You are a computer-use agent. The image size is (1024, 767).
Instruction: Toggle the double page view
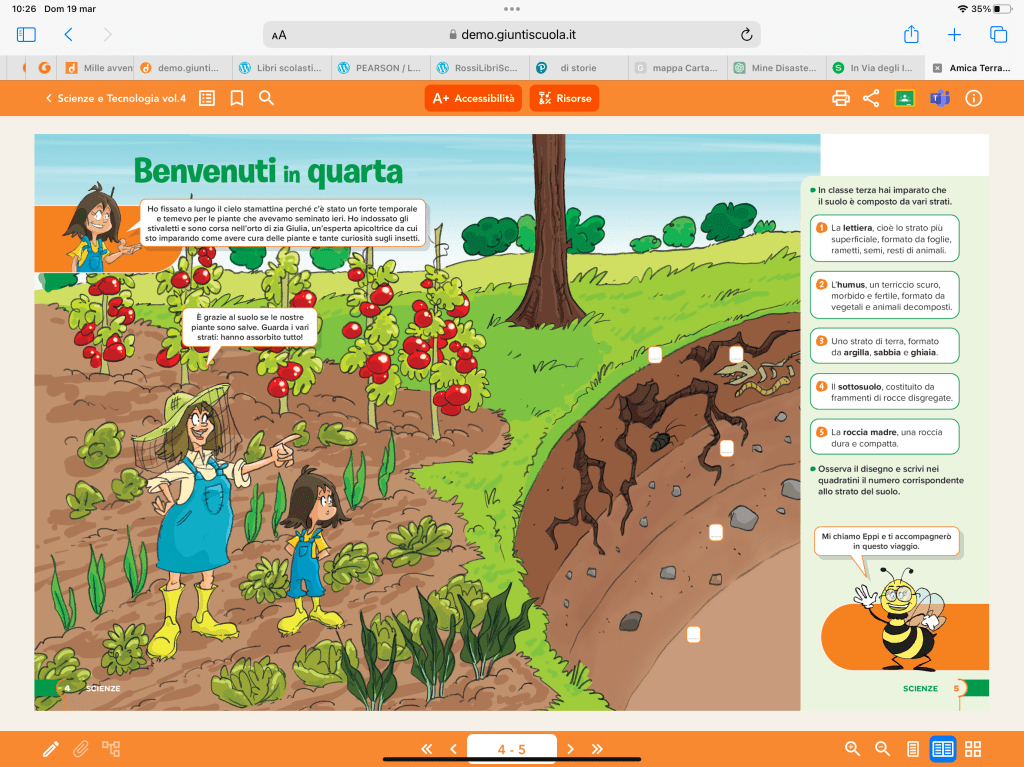click(942, 748)
